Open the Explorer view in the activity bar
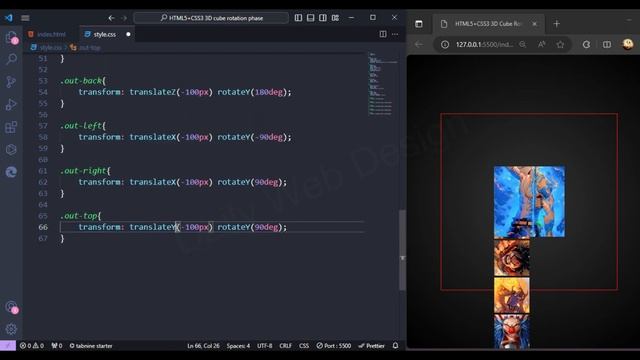Image resolution: width=640 pixels, height=360 pixels. pos(11,38)
